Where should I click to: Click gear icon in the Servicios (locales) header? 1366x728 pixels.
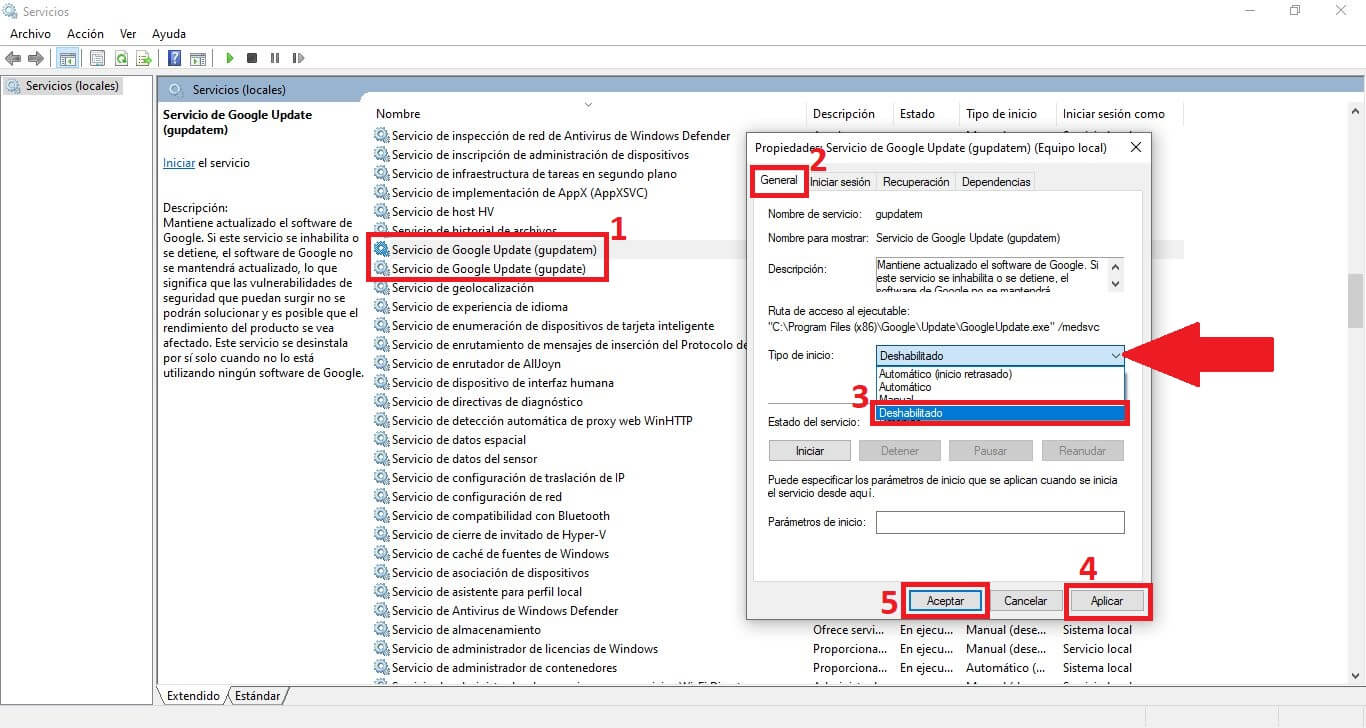177,90
